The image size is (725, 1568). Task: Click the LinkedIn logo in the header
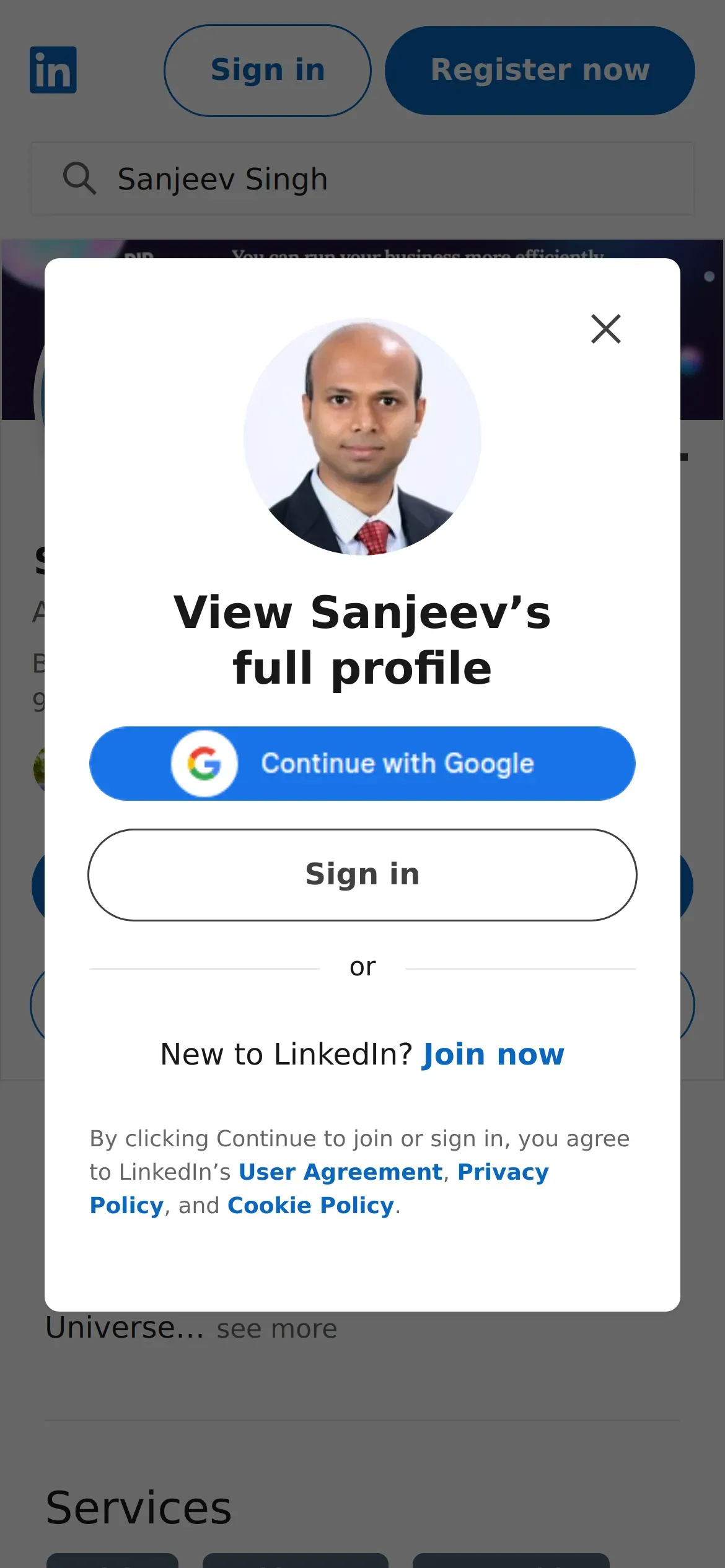coord(53,70)
